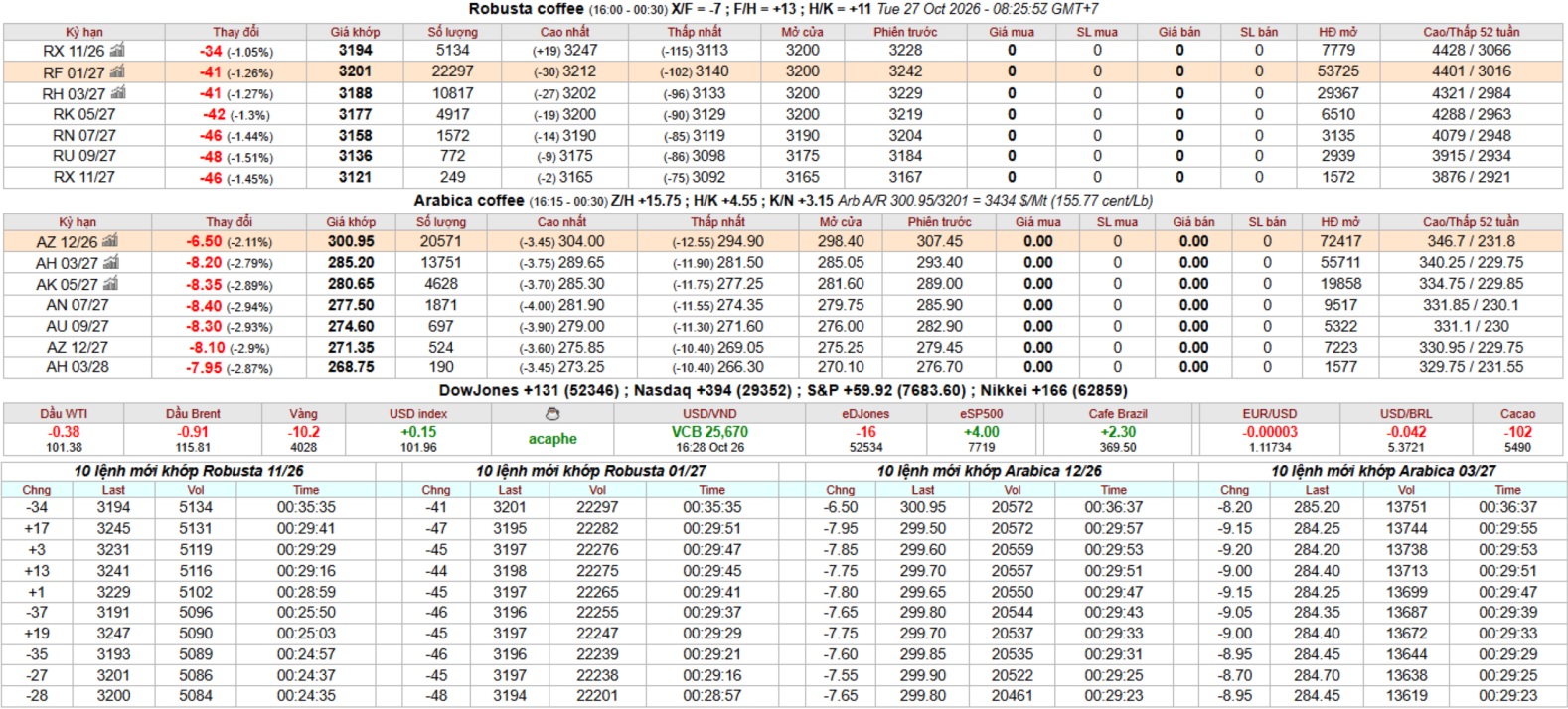Click the eSP500 header cell
Image resolution: width=1568 pixels, height=709 pixels.
[982, 414]
